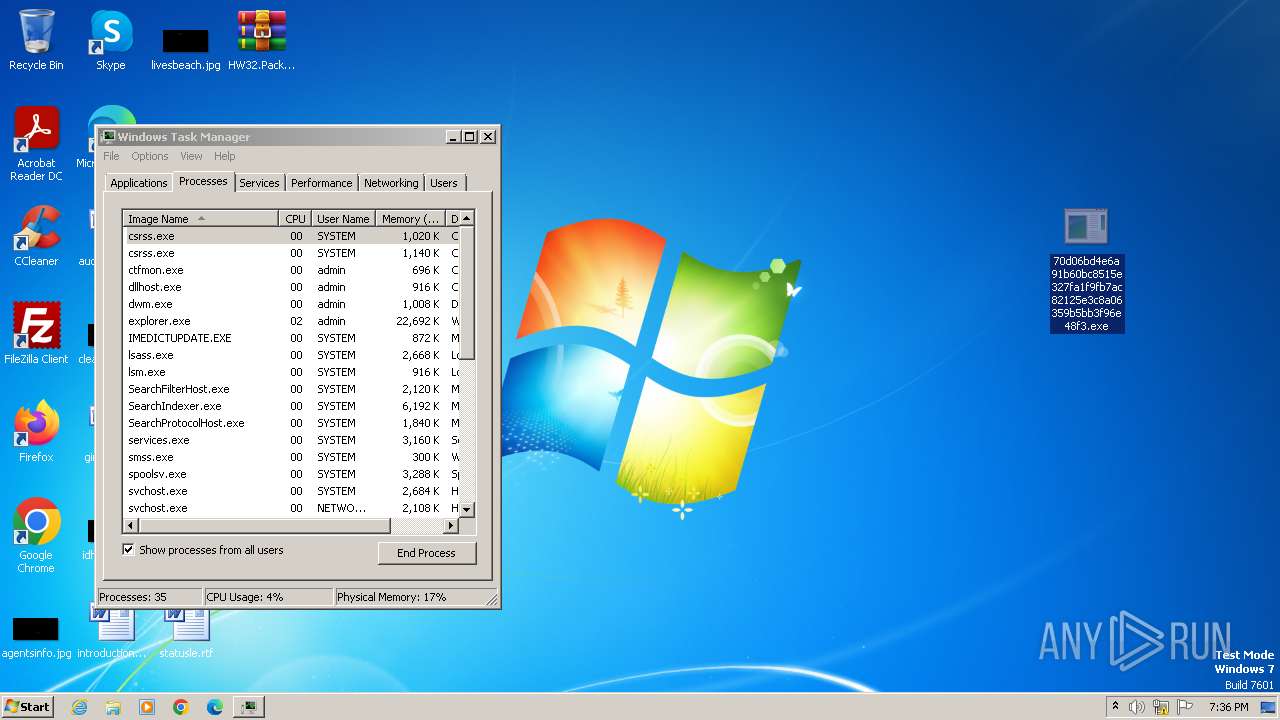Select the ctfmon.exe process row
This screenshot has width=1280, height=720.
point(291,270)
